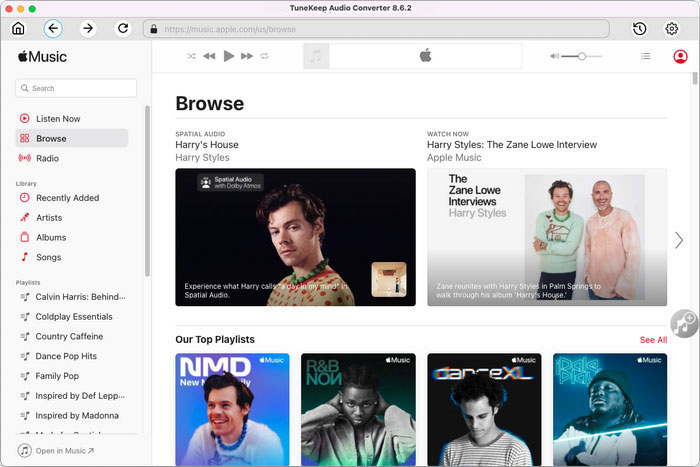Viewport: 700px width, 467px height.
Task: Select Browse in the sidebar
Action: (71, 138)
